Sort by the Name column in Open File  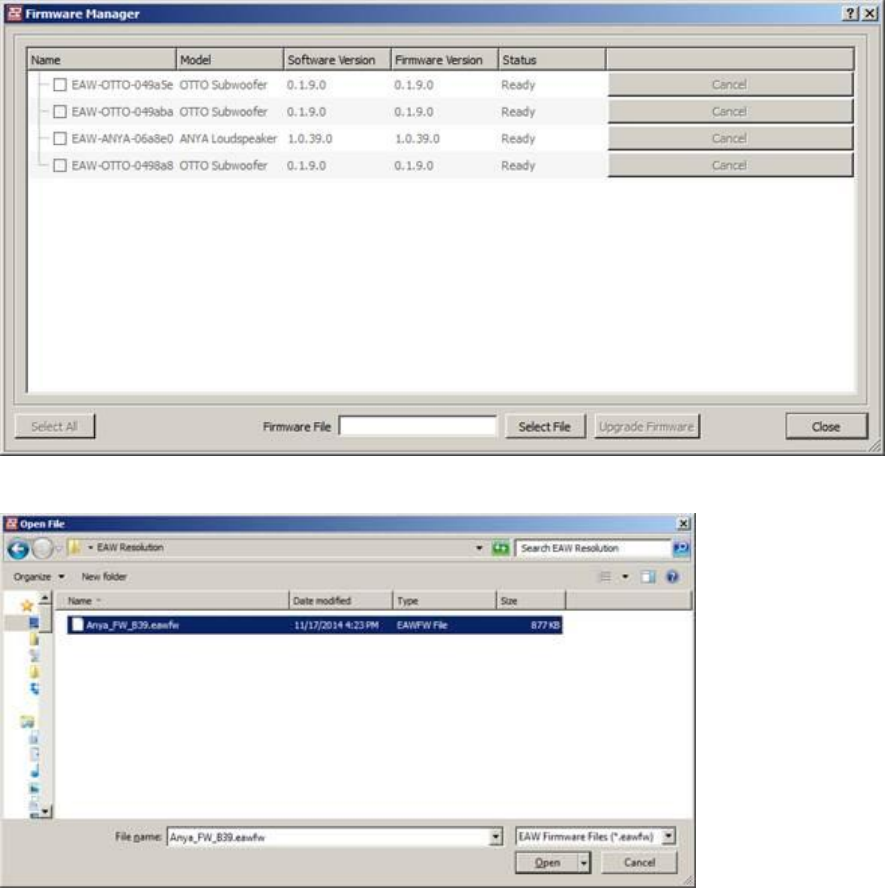point(173,601)
